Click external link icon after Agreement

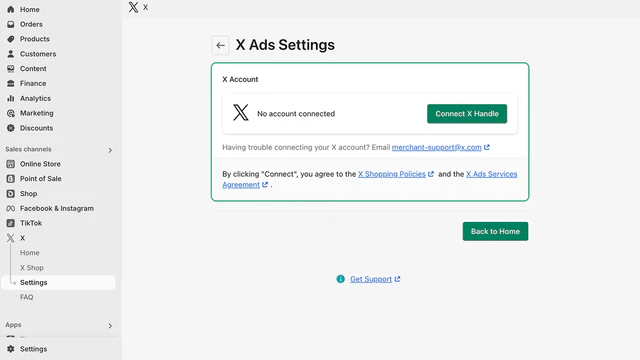pyautogui.click(x=265, y=184)
